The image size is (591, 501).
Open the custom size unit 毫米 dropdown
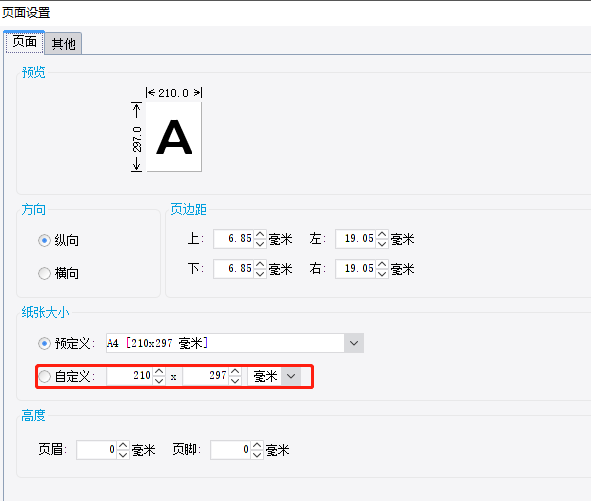click(x=291, y=376)
